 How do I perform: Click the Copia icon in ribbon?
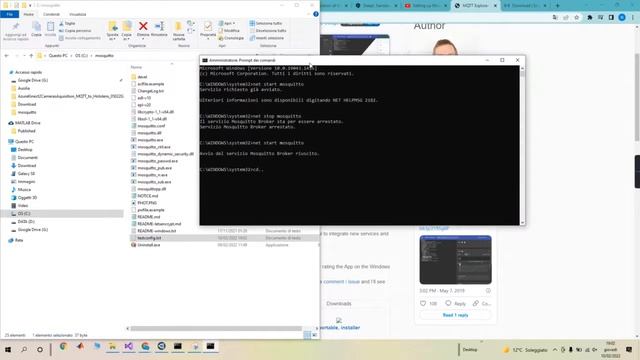36,27
